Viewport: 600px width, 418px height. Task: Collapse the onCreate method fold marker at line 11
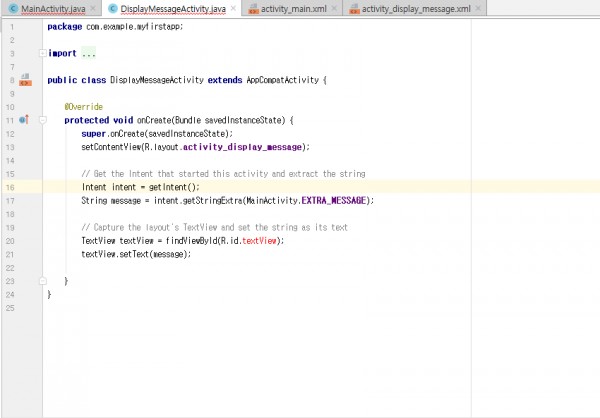43,120
